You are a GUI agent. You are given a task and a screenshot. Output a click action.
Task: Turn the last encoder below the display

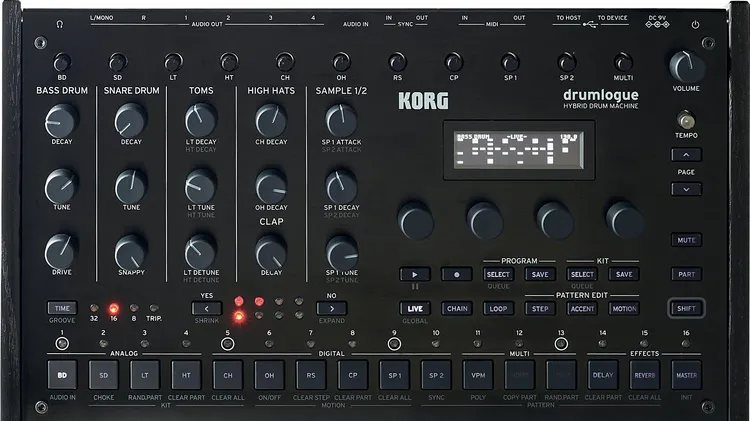click(625, 221)
